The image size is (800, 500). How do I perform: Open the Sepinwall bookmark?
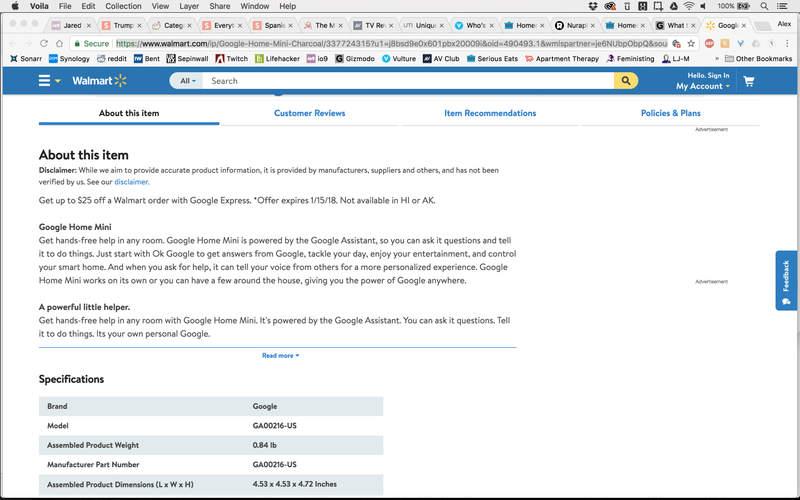coord(187,59)
